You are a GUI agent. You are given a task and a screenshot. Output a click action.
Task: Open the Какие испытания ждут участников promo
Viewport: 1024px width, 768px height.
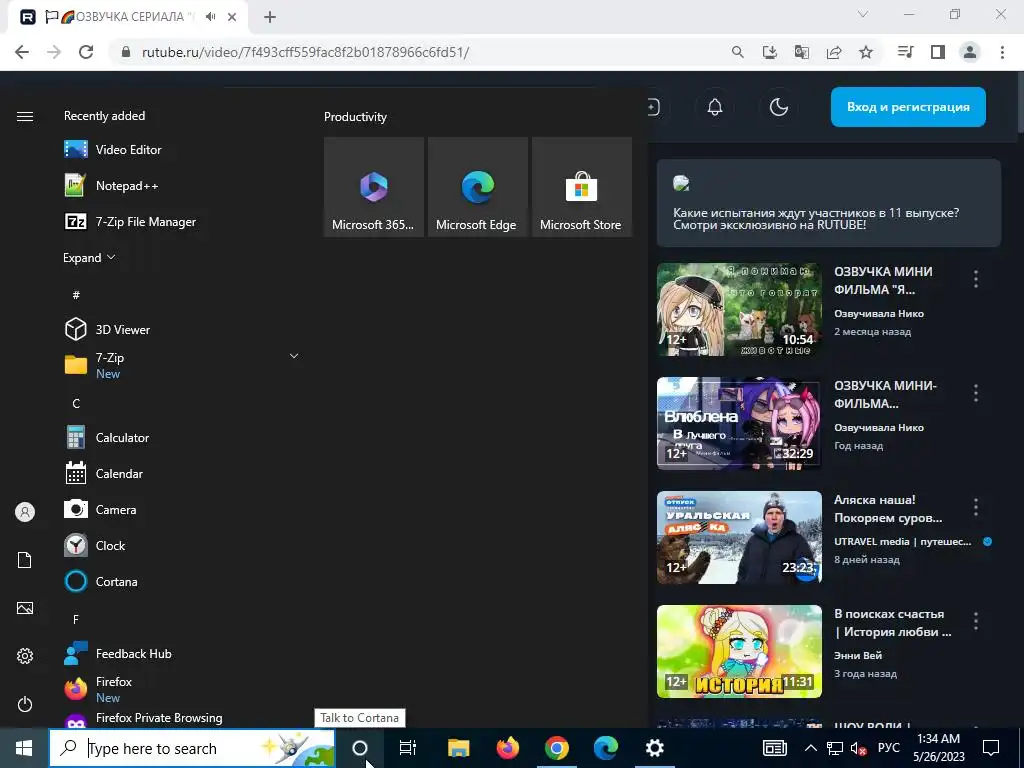pyautogui.click(x=828, y=203)
